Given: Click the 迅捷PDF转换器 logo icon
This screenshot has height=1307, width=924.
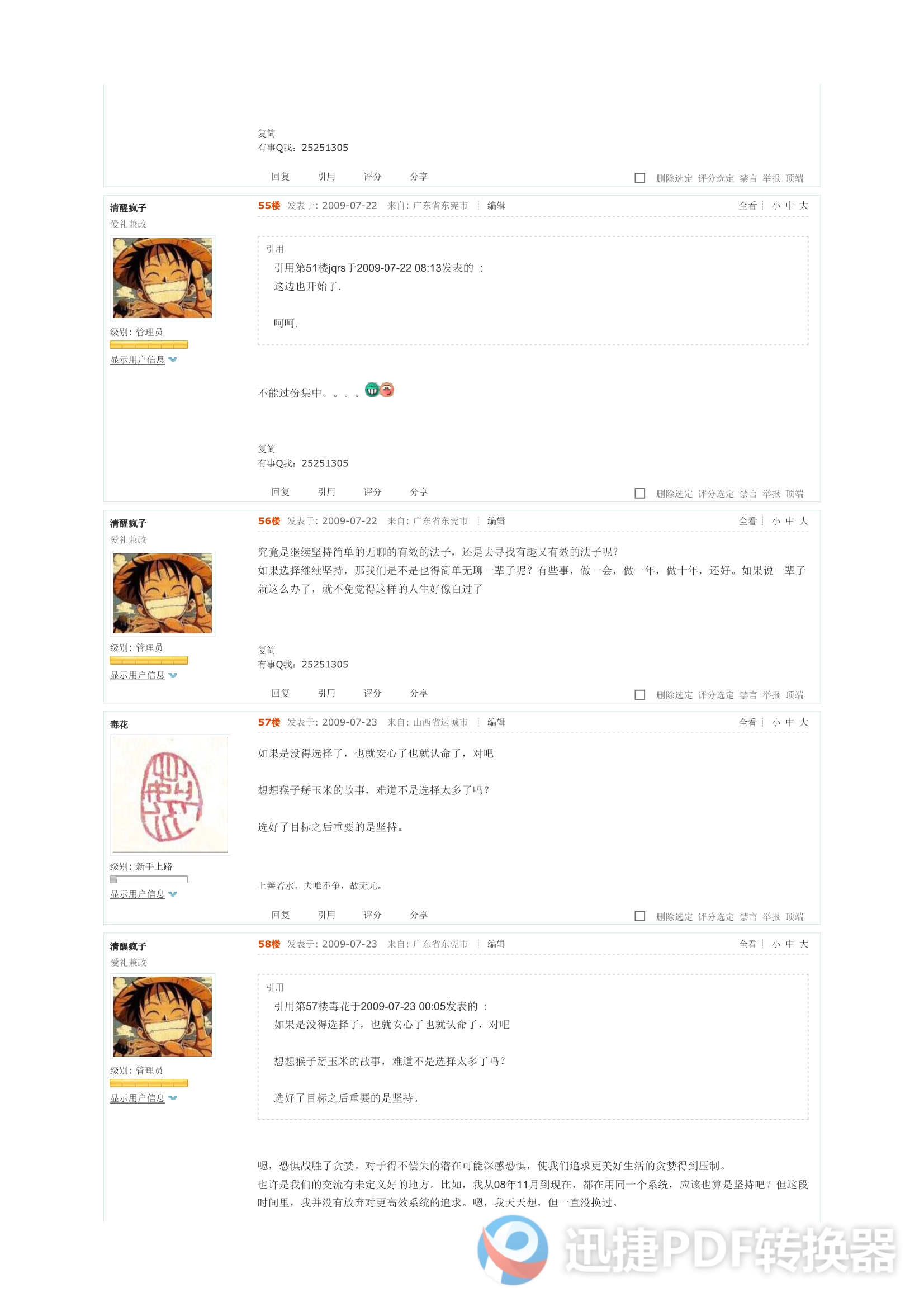Looking at the screenshot, I should click(513, 1250).
